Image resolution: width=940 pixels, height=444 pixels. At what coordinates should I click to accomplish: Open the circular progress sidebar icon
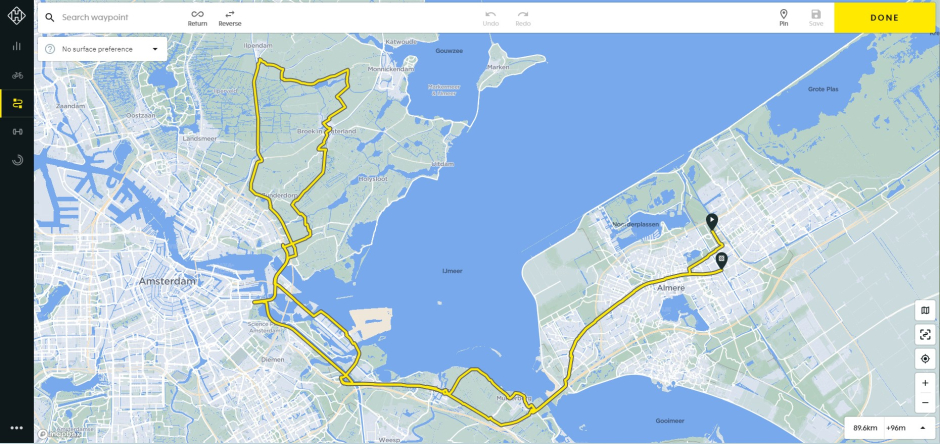17,160
